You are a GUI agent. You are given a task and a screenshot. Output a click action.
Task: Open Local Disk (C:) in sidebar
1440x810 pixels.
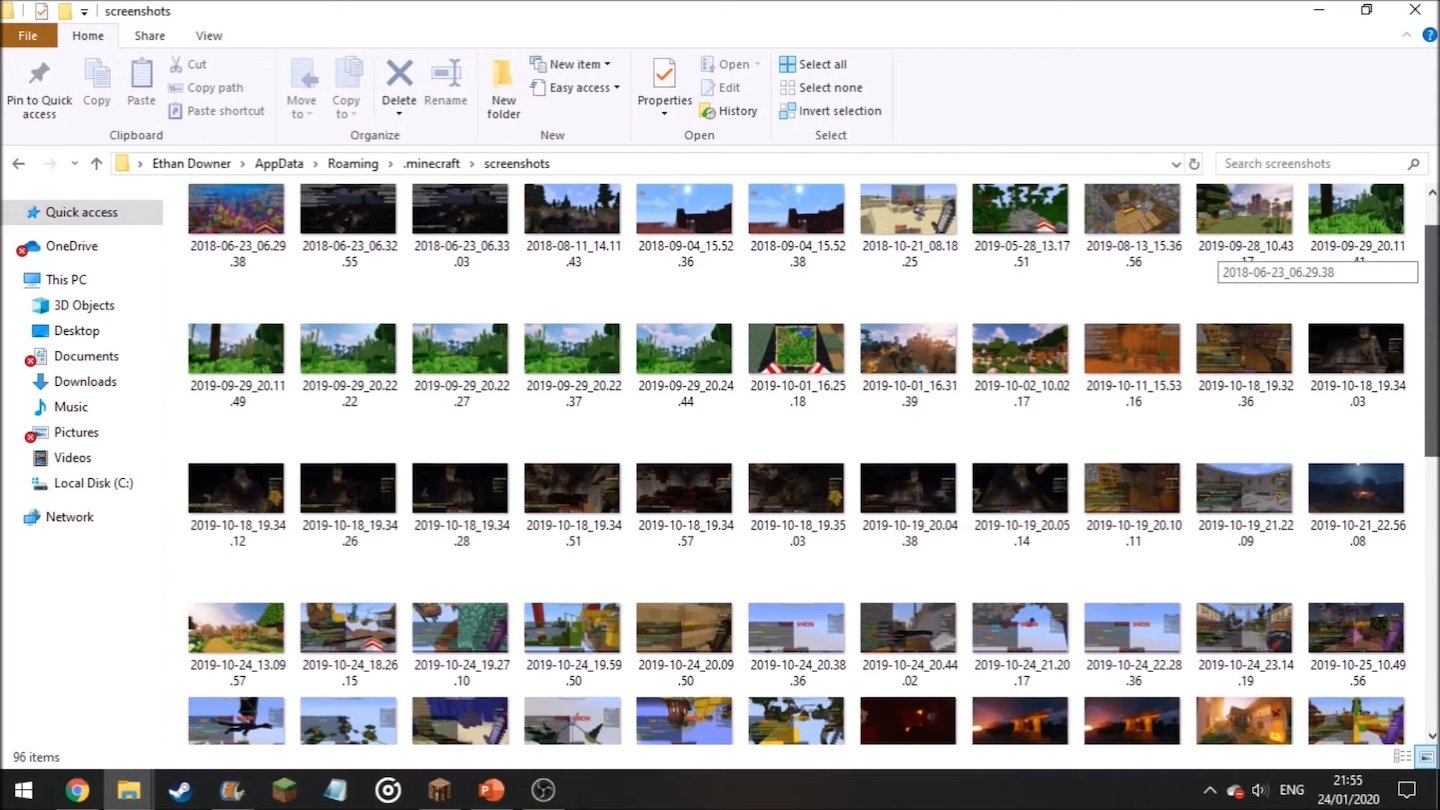[93, 483]
